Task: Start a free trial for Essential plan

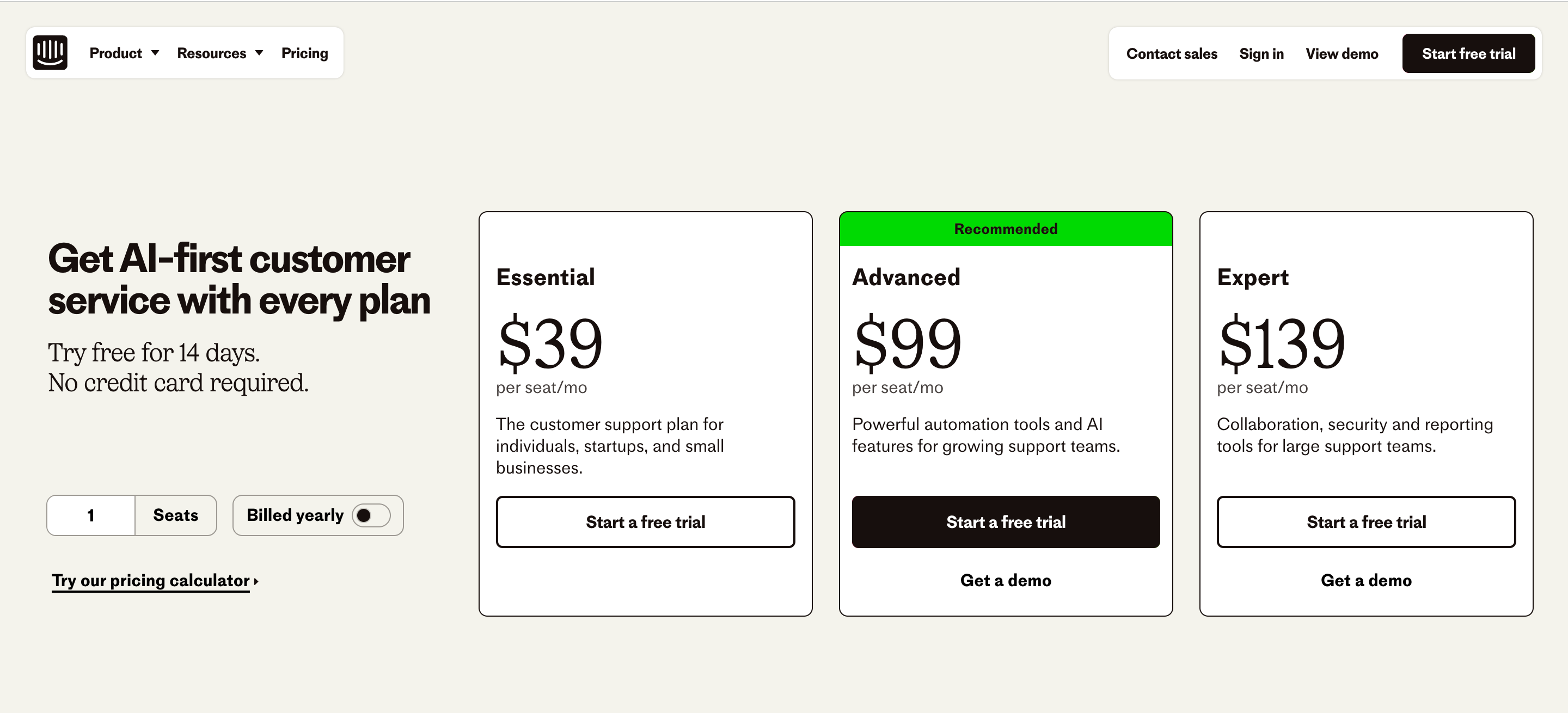Action: coord(645,522)
